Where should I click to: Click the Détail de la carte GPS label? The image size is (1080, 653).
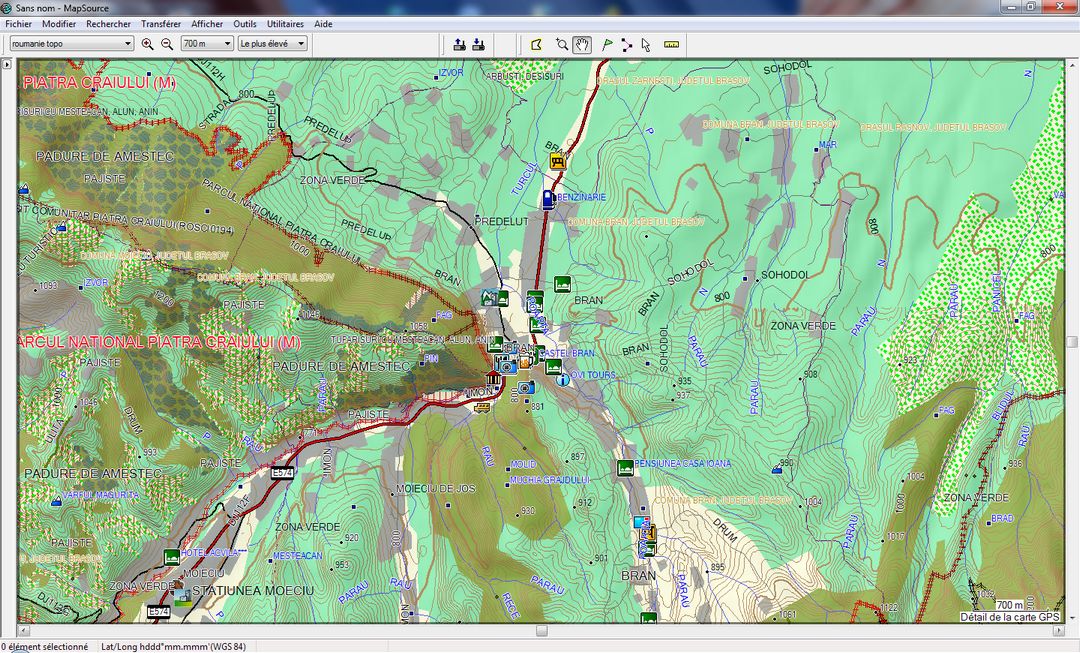click(1010, 617)
